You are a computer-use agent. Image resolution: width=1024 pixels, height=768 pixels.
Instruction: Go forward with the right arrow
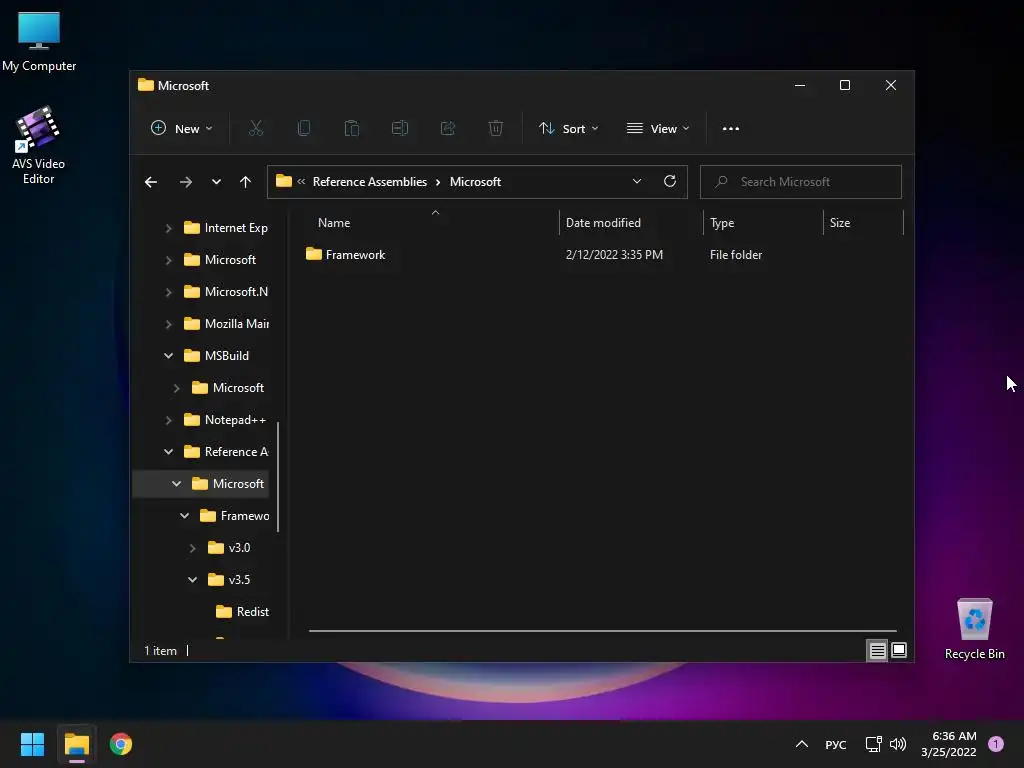[x=186, y=182]
